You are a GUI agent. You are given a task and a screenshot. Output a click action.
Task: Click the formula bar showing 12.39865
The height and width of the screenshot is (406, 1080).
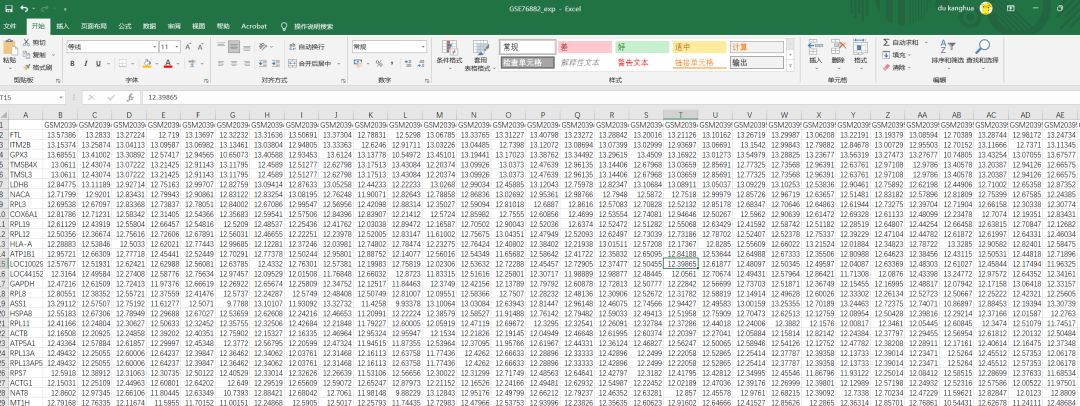(609, 97)
